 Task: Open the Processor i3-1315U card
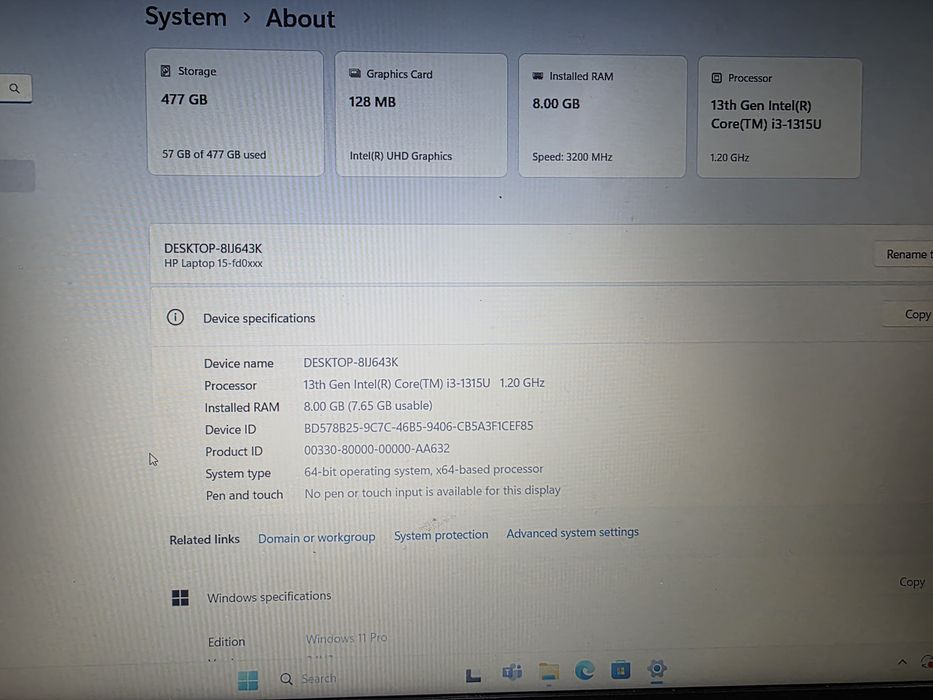click(779, 118)
